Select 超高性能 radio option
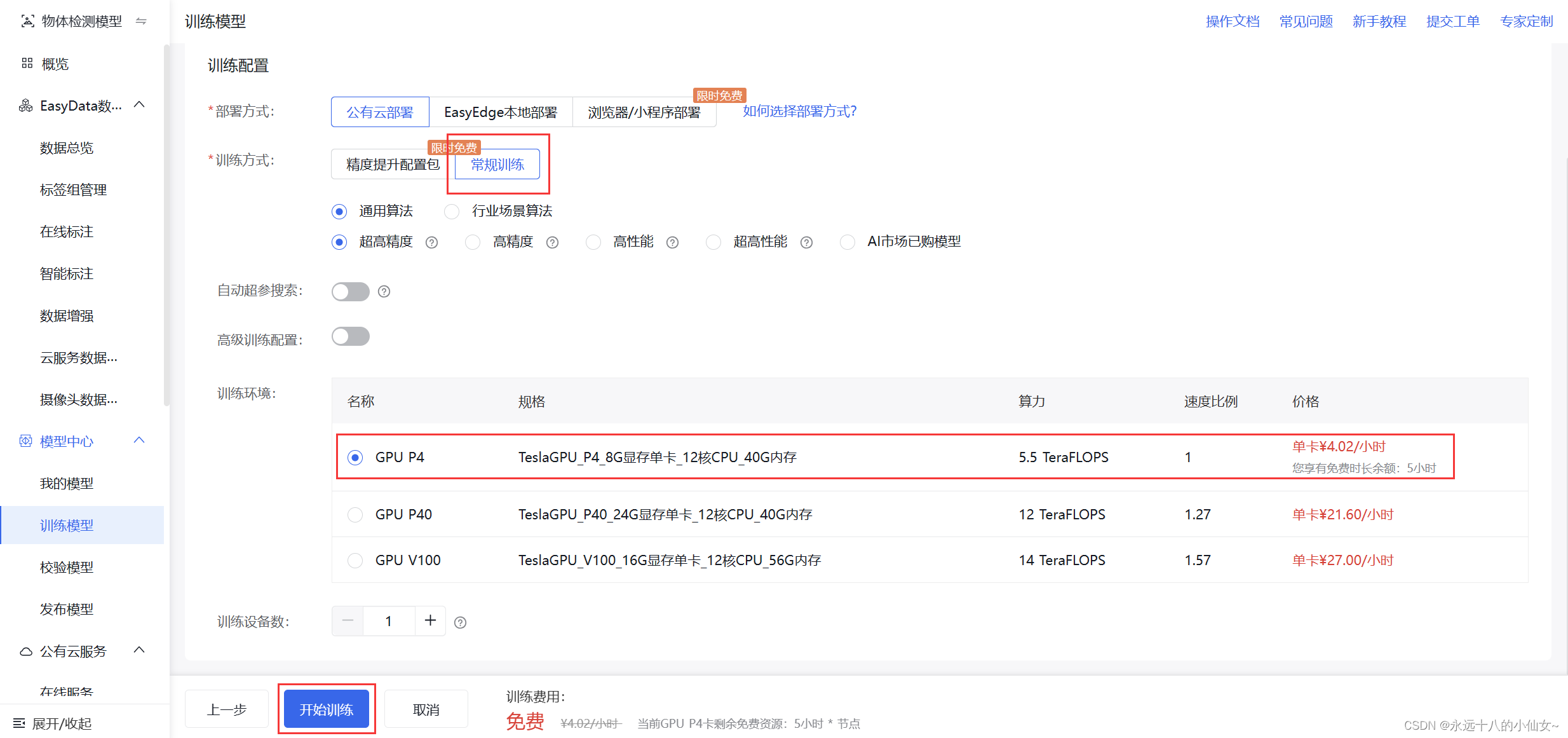1568x738 pixels. pos(713,242)
